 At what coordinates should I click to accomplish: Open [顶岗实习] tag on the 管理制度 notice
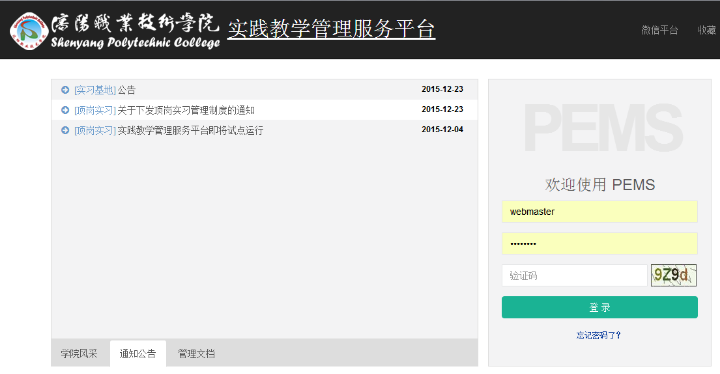pyautogui.click(x=95, y=110)
